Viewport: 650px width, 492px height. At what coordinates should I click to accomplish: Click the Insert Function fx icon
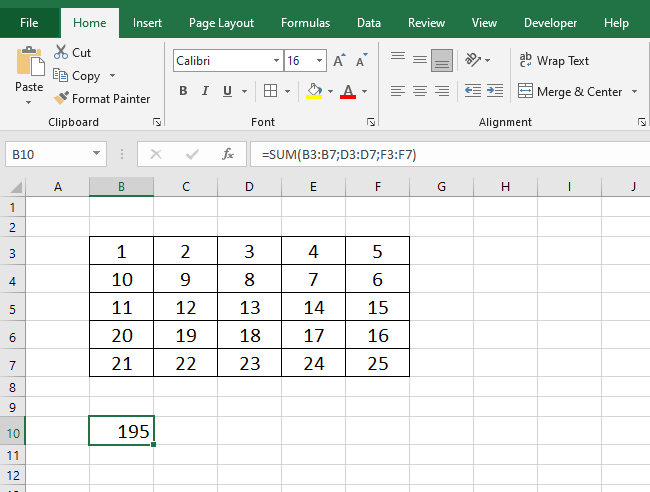click(228, 154)
